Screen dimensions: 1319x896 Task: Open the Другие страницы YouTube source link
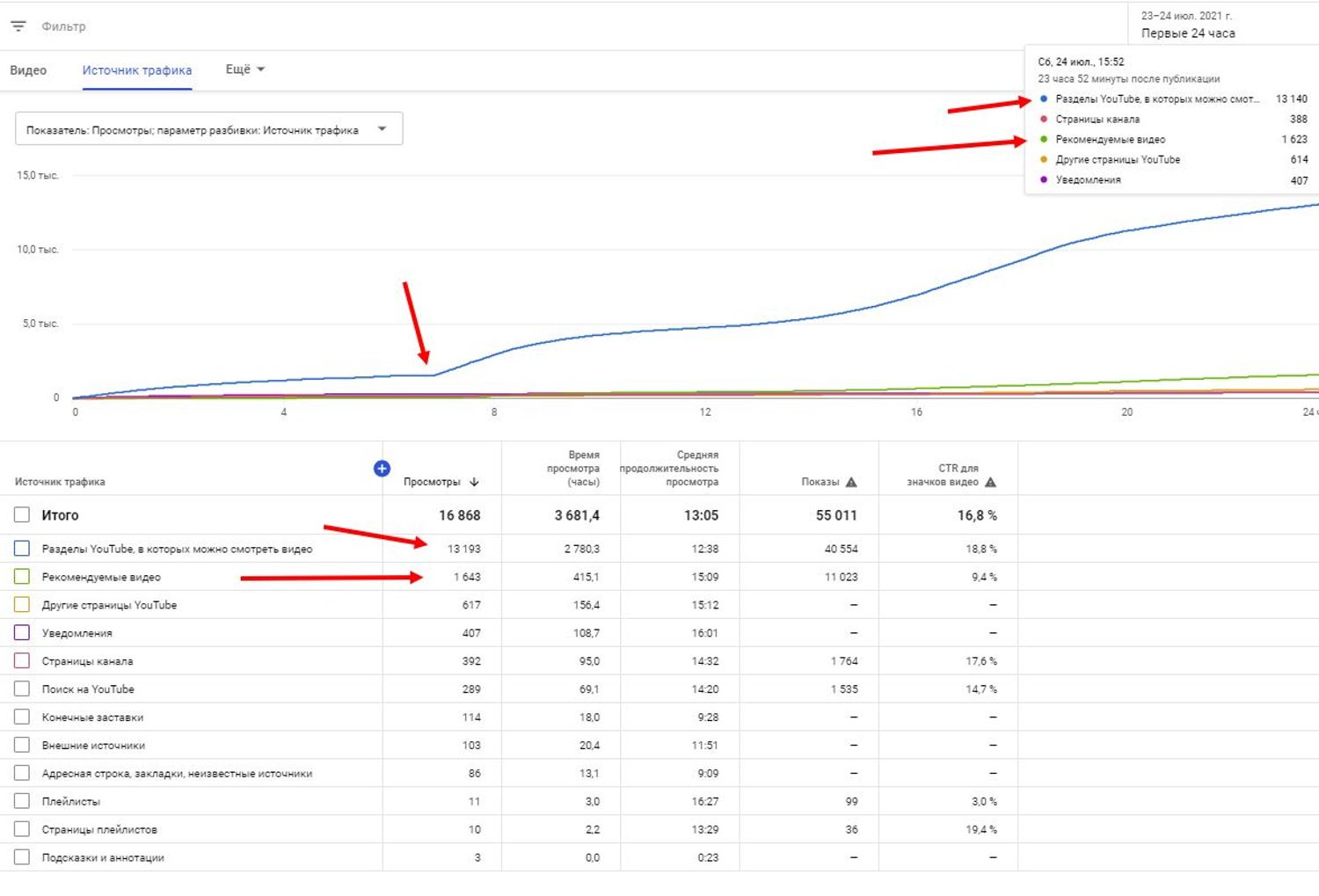point(109,605)
